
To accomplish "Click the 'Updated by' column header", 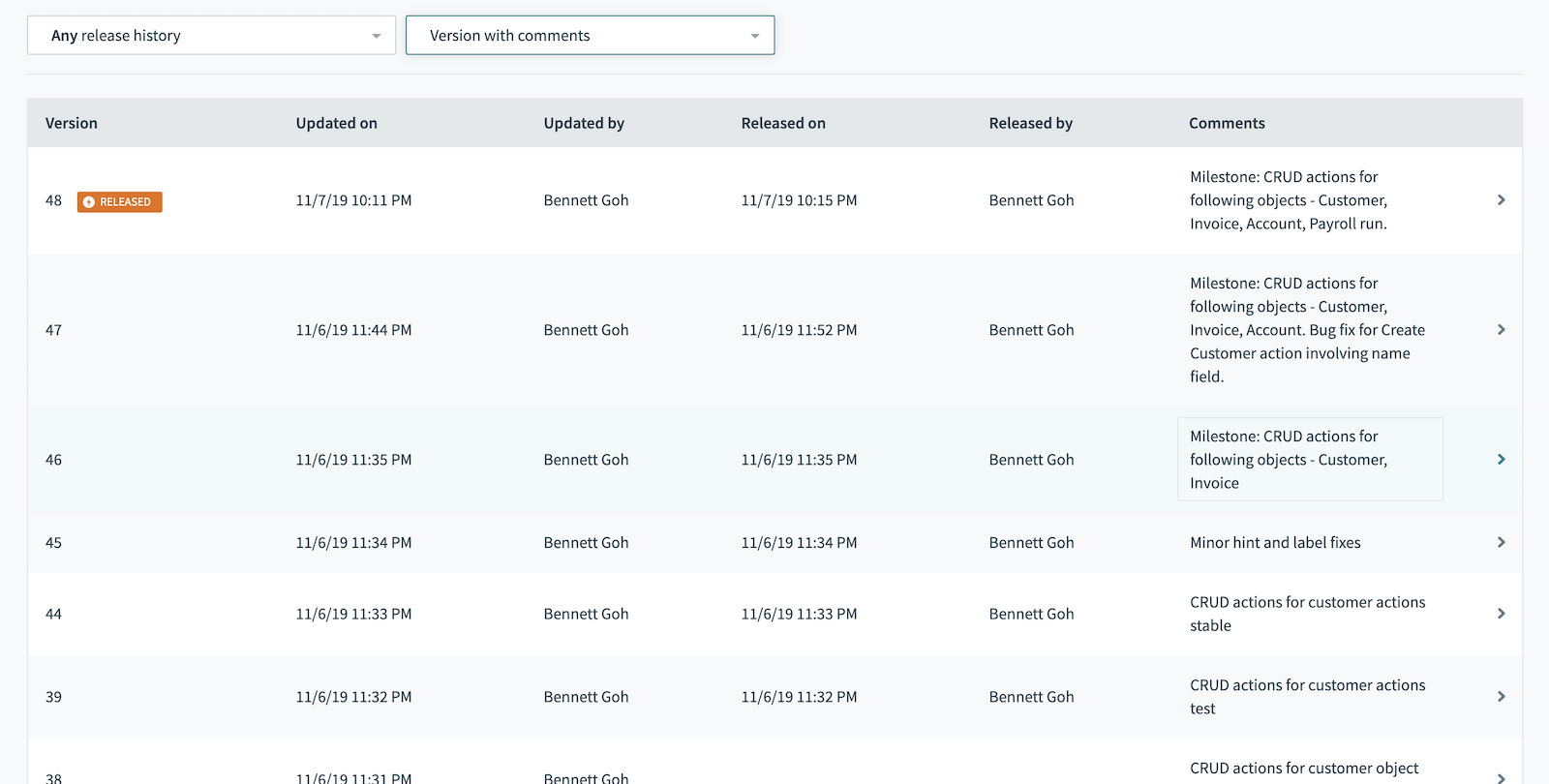I will tap(584, 123).
